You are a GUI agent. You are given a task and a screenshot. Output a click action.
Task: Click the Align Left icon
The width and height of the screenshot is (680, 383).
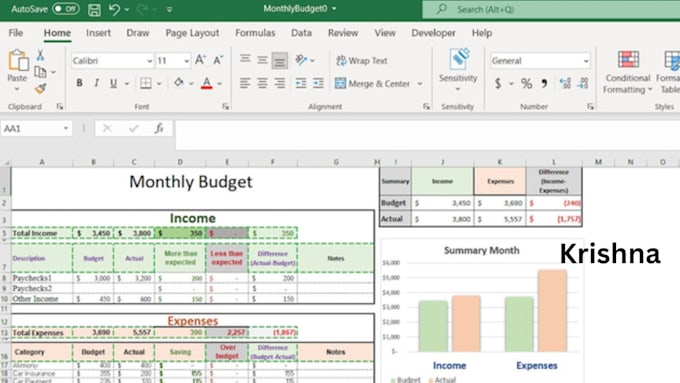coord(245,83)
